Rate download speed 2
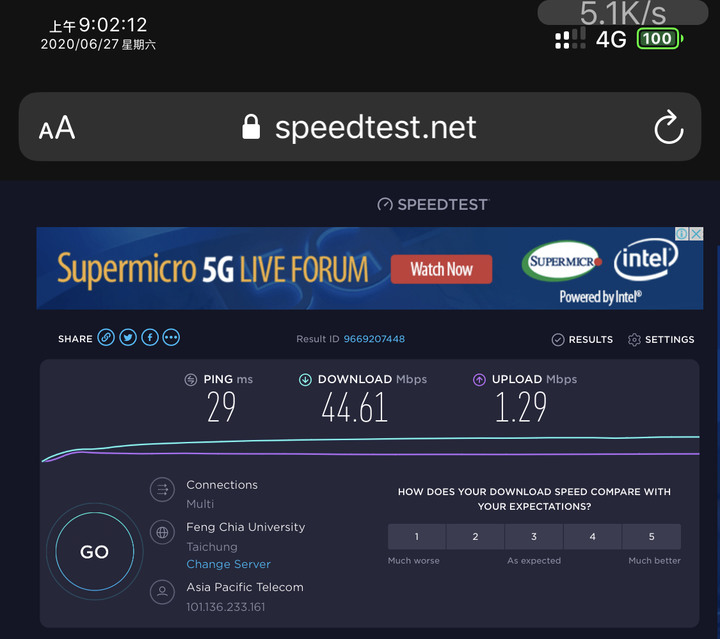Image resolution: width=720 pixels, height=639 pixels. point(475,537)
